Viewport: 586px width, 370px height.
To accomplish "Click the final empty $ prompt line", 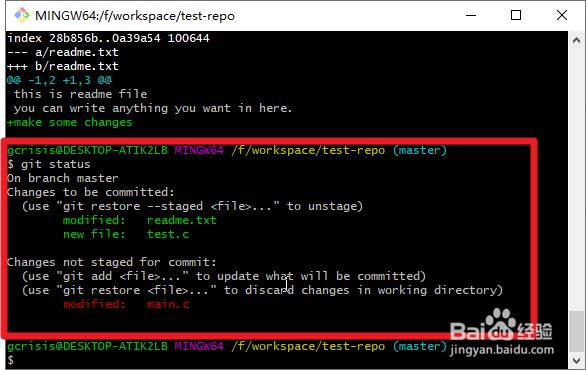I will [10, 360].
